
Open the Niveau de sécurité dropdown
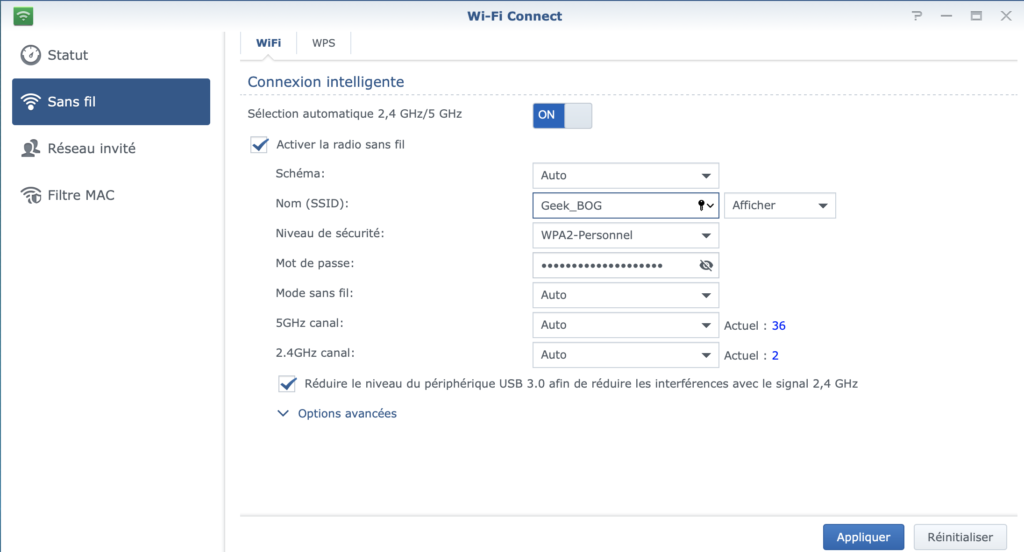coord(626,236)
